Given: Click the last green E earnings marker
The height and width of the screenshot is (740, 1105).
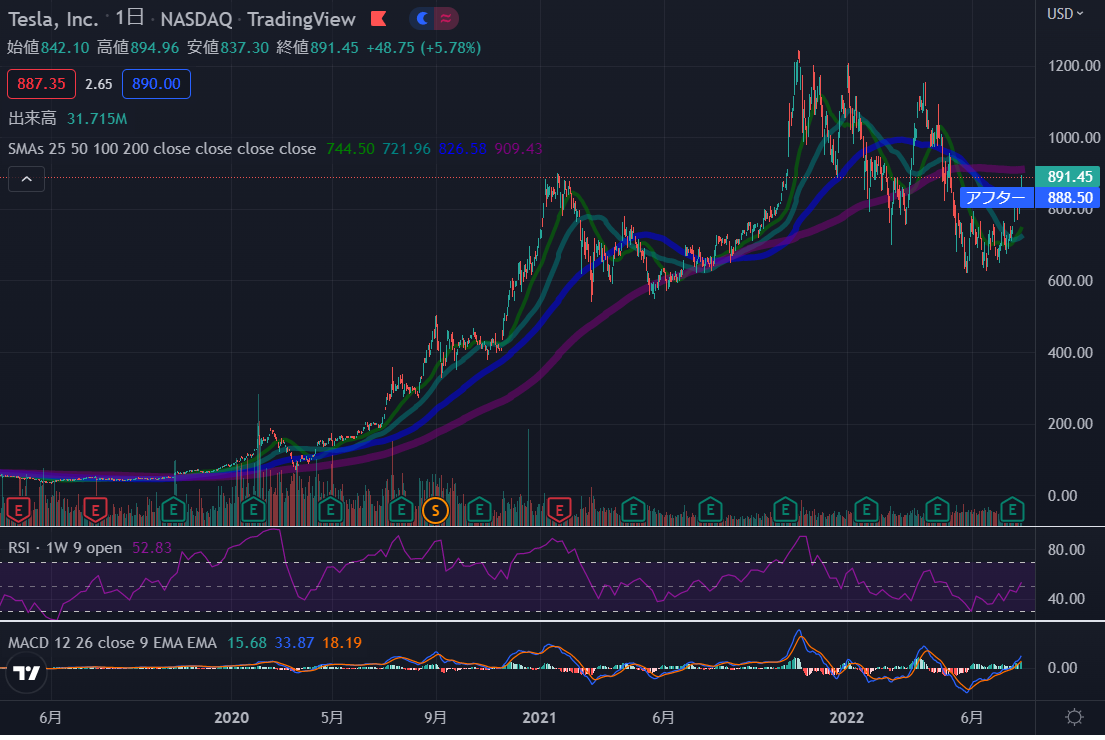Looking at the screenshot, I should [1012, 510].
